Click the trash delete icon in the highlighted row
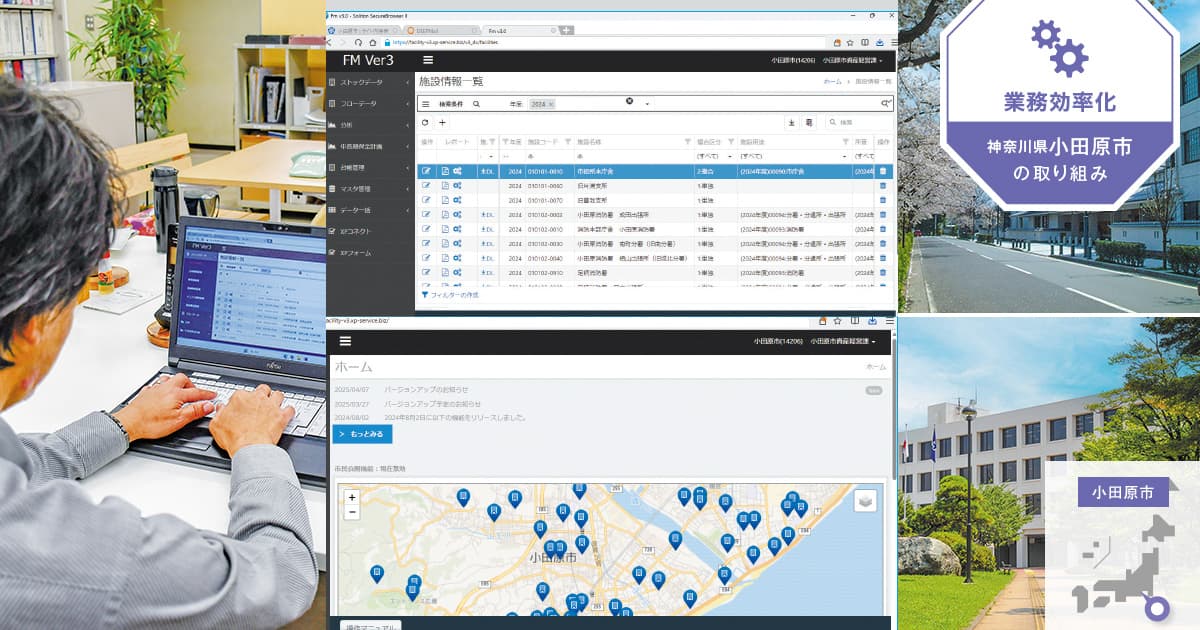This screenshot has width=1200, height=630. [882, 171]
